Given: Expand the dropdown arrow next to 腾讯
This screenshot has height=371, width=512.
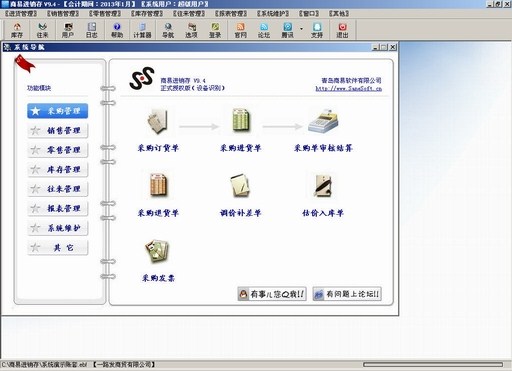Looking at the screenshot, I should point(301,29).
